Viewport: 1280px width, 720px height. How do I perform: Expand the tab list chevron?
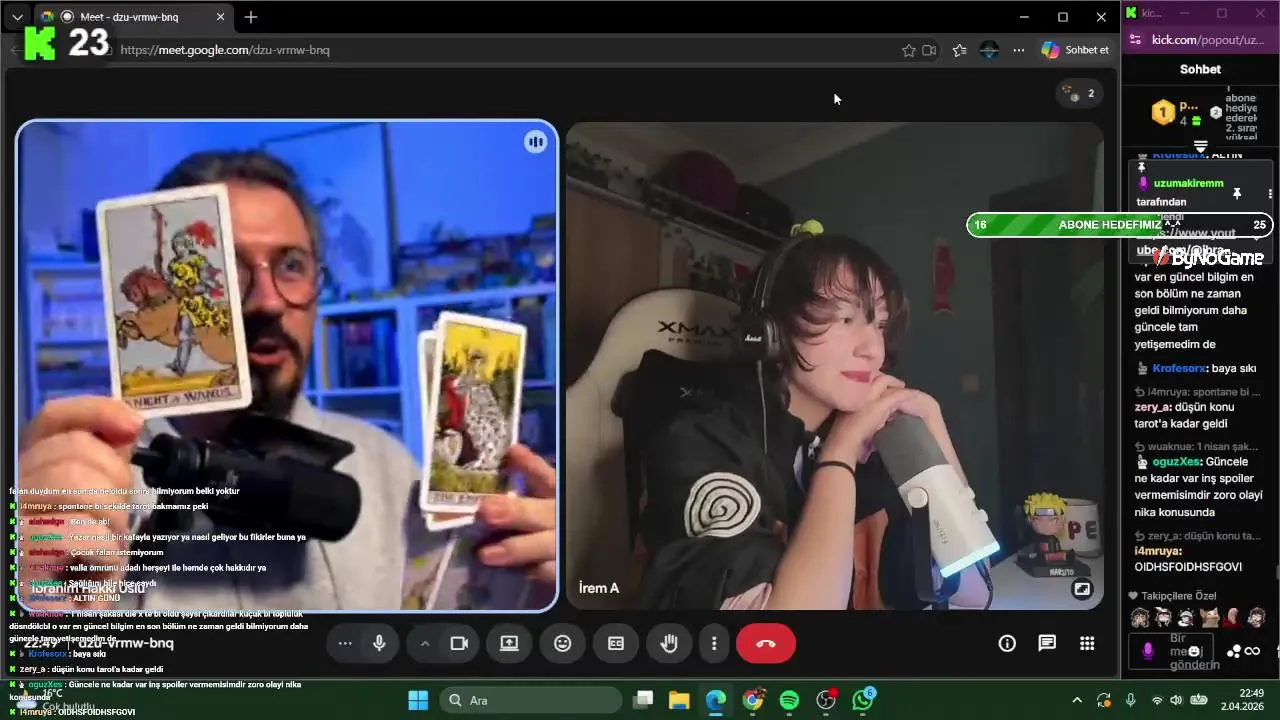coord(17,17)
